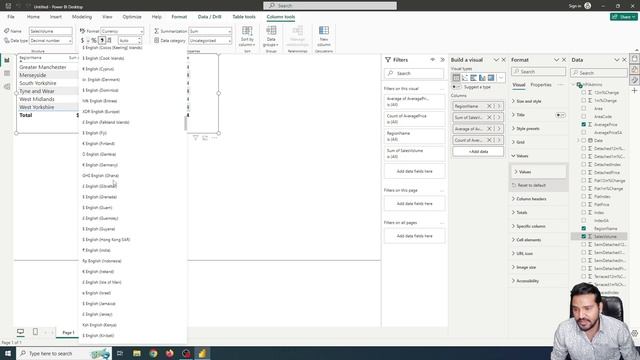Select the column chart visual type icon

[x=482, y=78]
